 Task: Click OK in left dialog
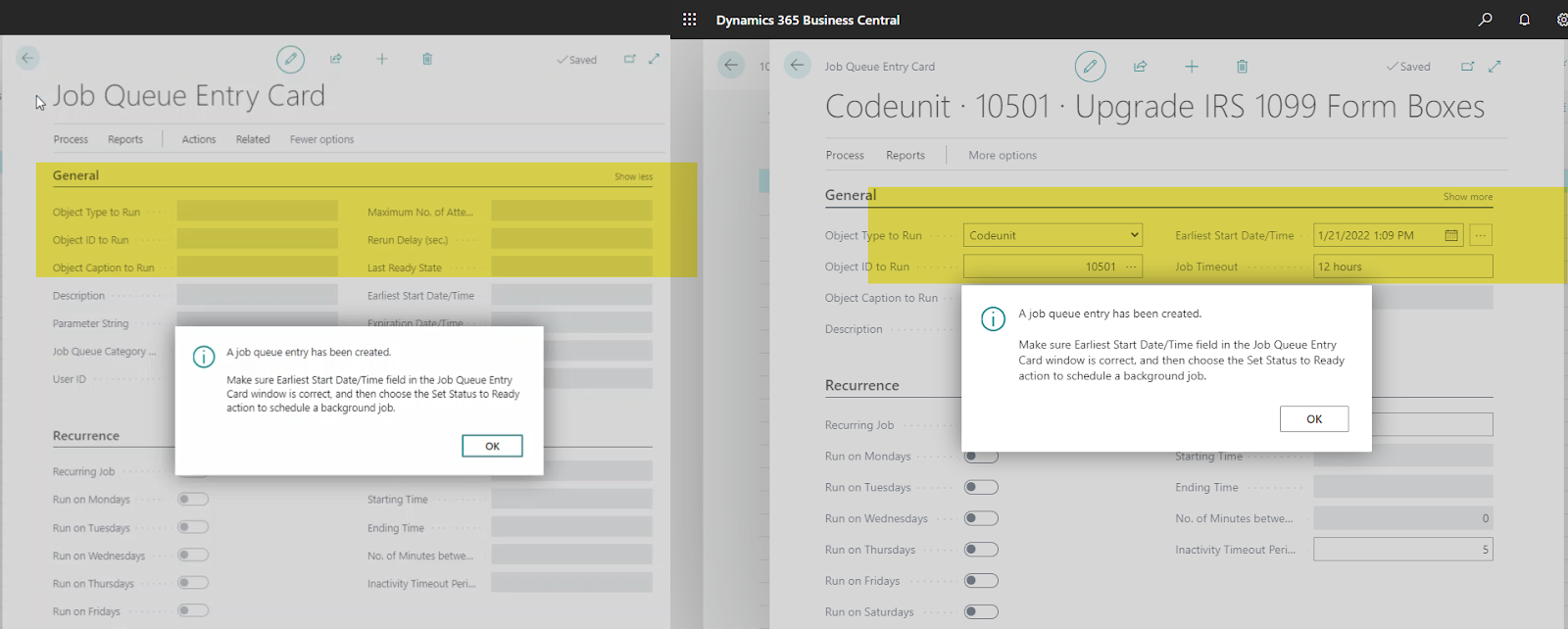[492, 446]
